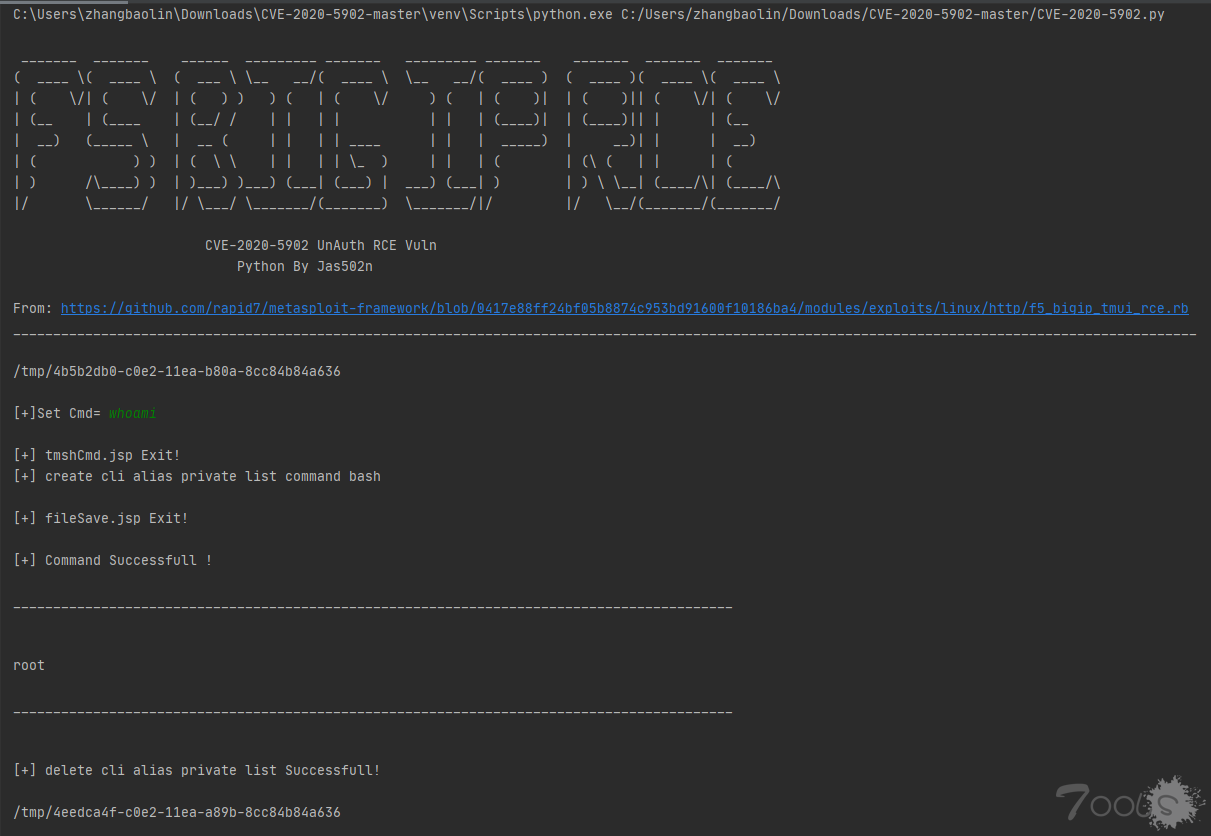Select the 'root' command output
The height and width of the screenshot is (836, 1211).
pos(29,666)
